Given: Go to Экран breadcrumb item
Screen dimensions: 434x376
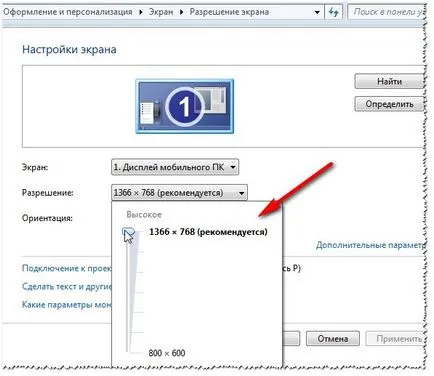Looking at the screenshot, I should tap(161, 12).
